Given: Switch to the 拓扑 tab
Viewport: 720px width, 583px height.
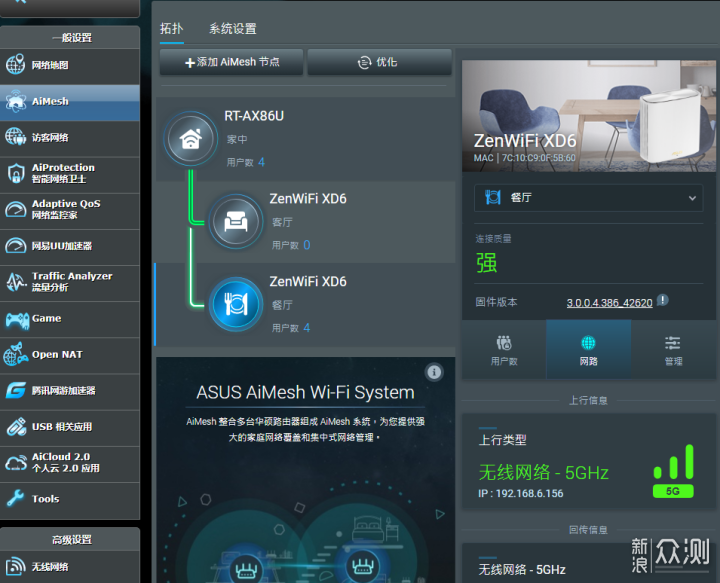Looking at the screenshot, I should [x=172, y=28].
